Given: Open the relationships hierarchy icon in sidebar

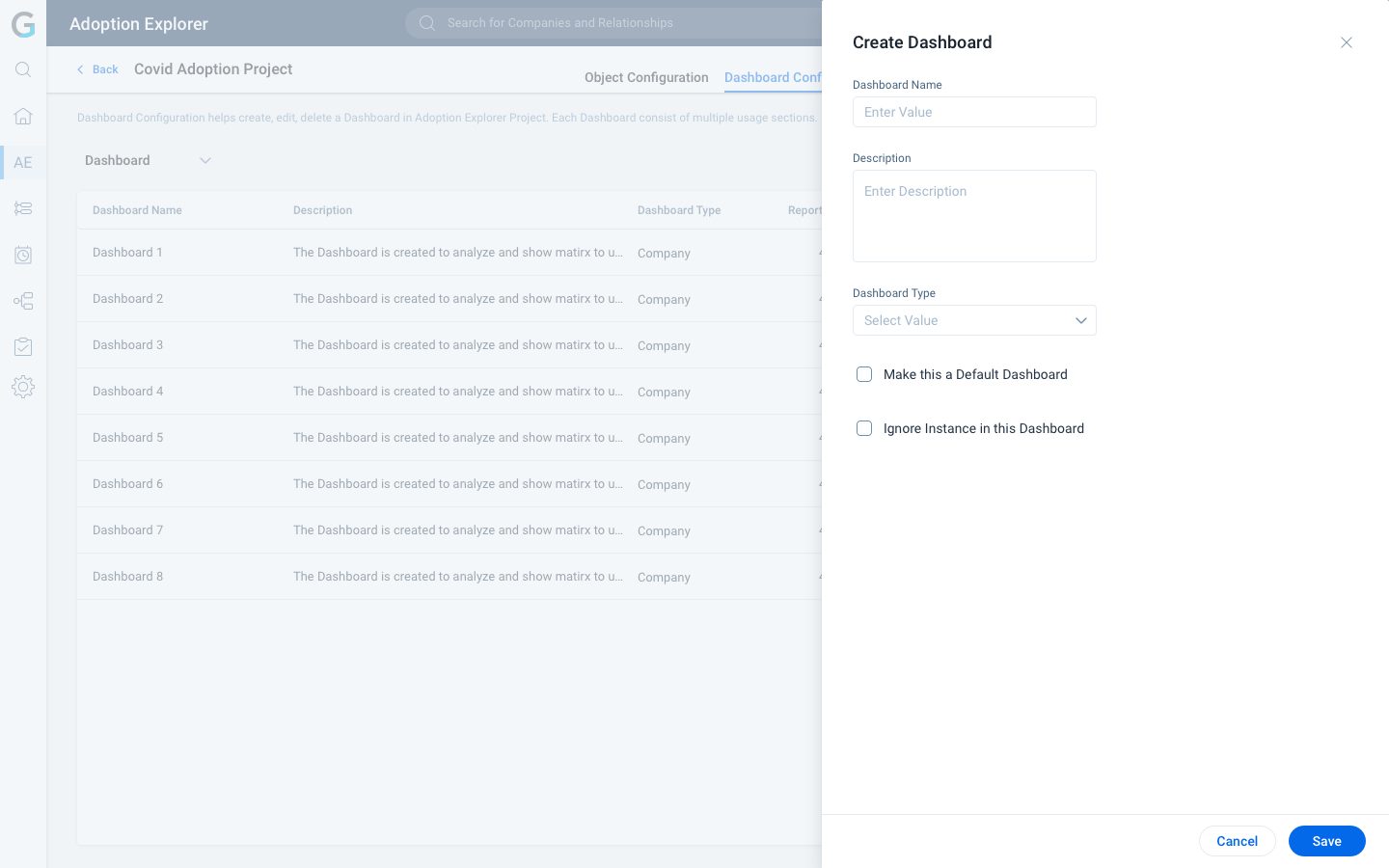Looking at the screenshot, I should point(23,301).
